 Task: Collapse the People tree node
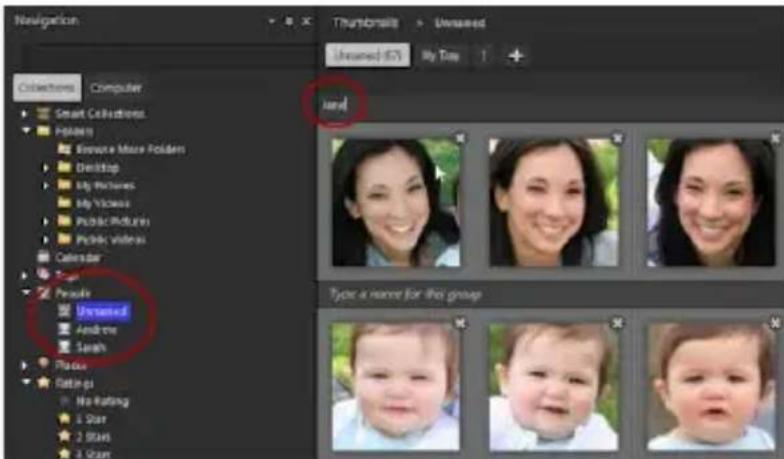coord(25,293)
